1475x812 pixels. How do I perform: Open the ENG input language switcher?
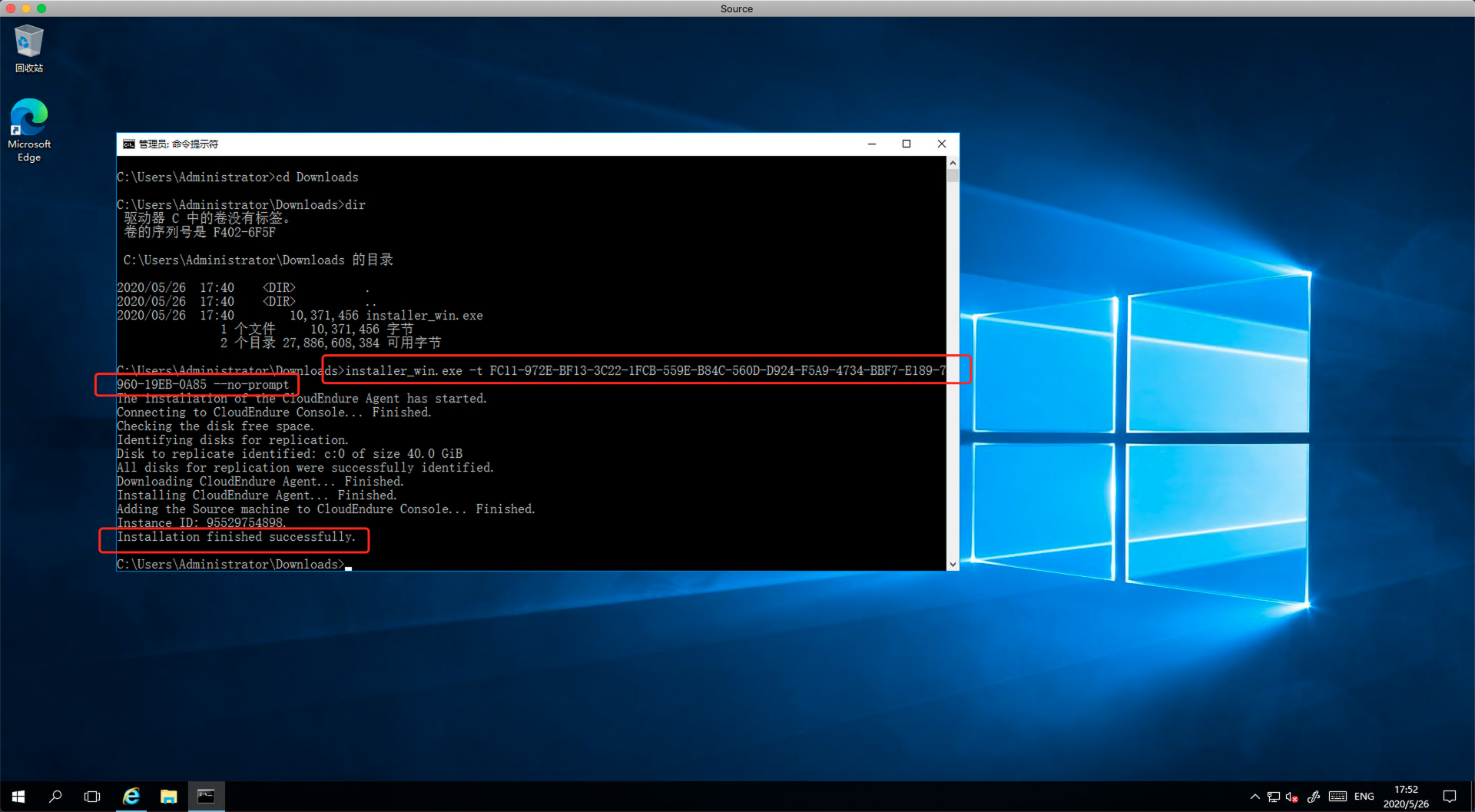coord(1364,797)
